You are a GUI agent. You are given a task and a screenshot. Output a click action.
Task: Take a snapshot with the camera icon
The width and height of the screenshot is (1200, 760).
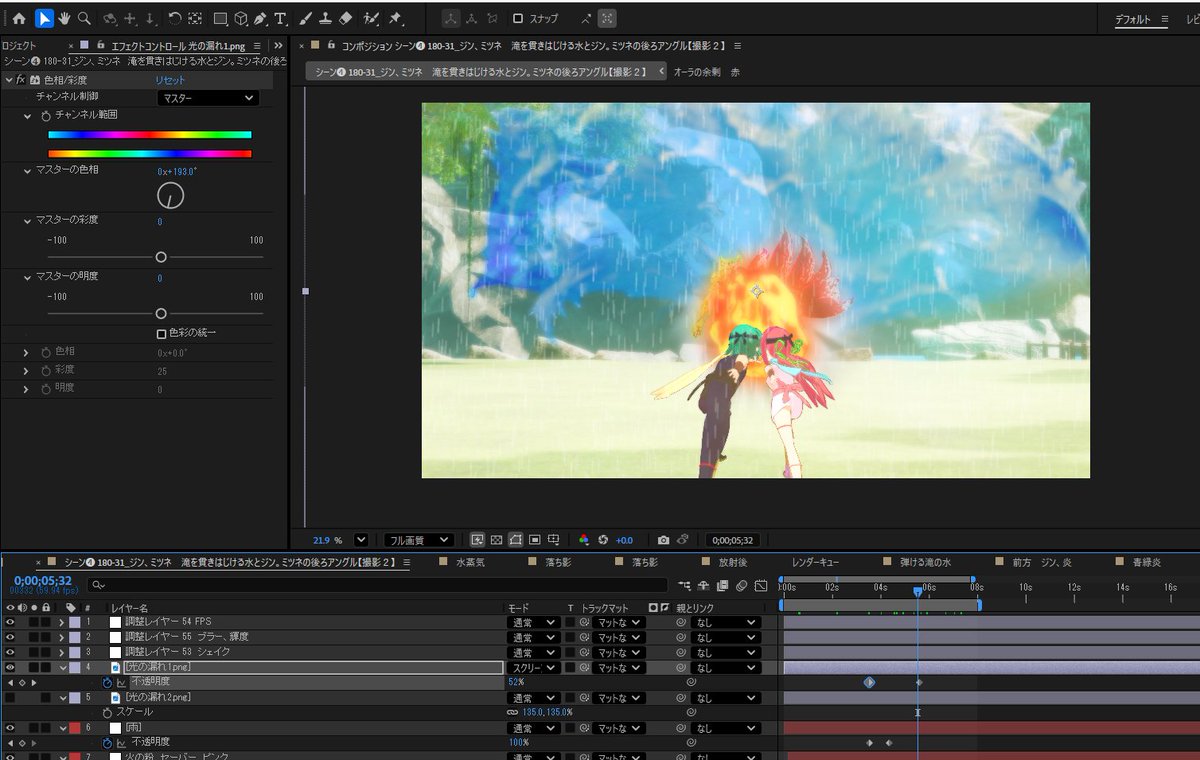pos(661,539)
